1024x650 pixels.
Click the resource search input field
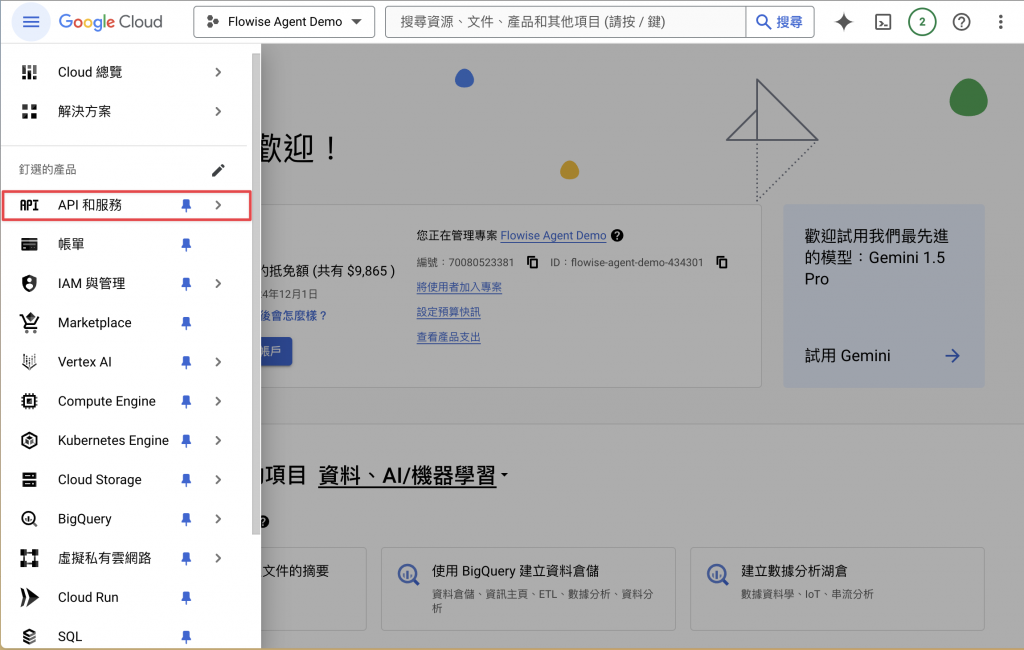[x=566, y=22]
